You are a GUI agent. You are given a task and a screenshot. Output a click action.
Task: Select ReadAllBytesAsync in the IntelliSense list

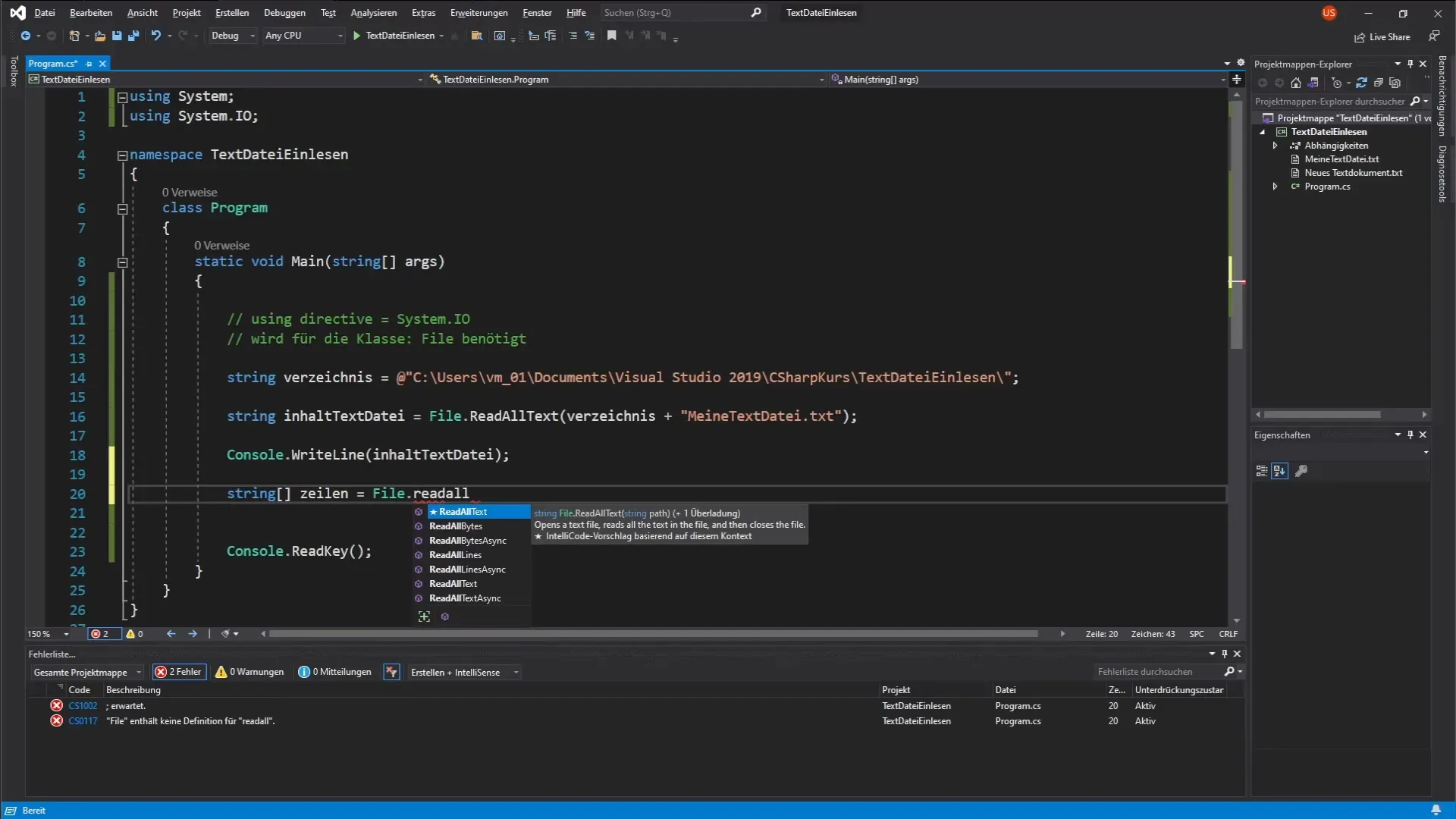(x=472, y=541)
